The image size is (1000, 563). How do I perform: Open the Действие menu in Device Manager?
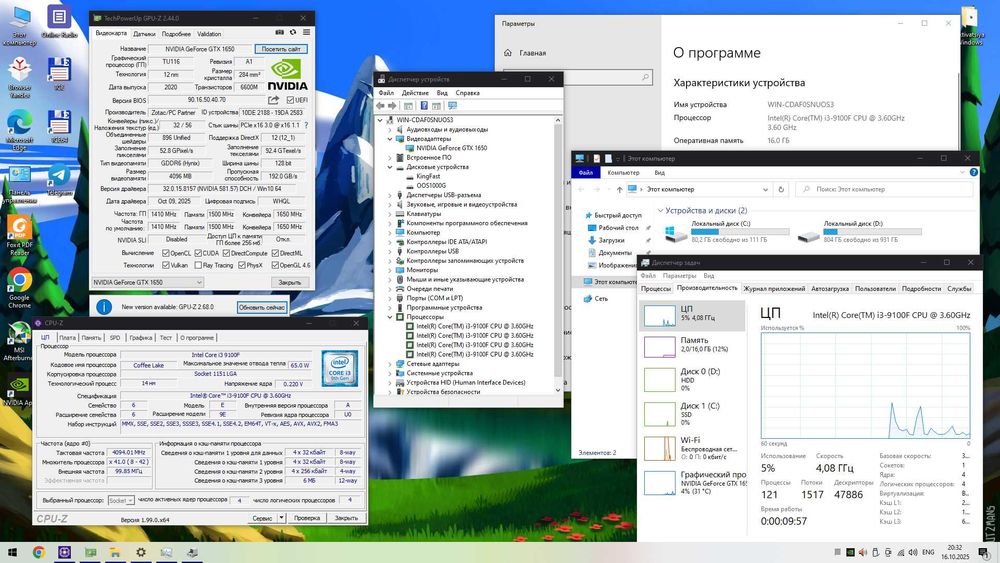tap(415, 92)
